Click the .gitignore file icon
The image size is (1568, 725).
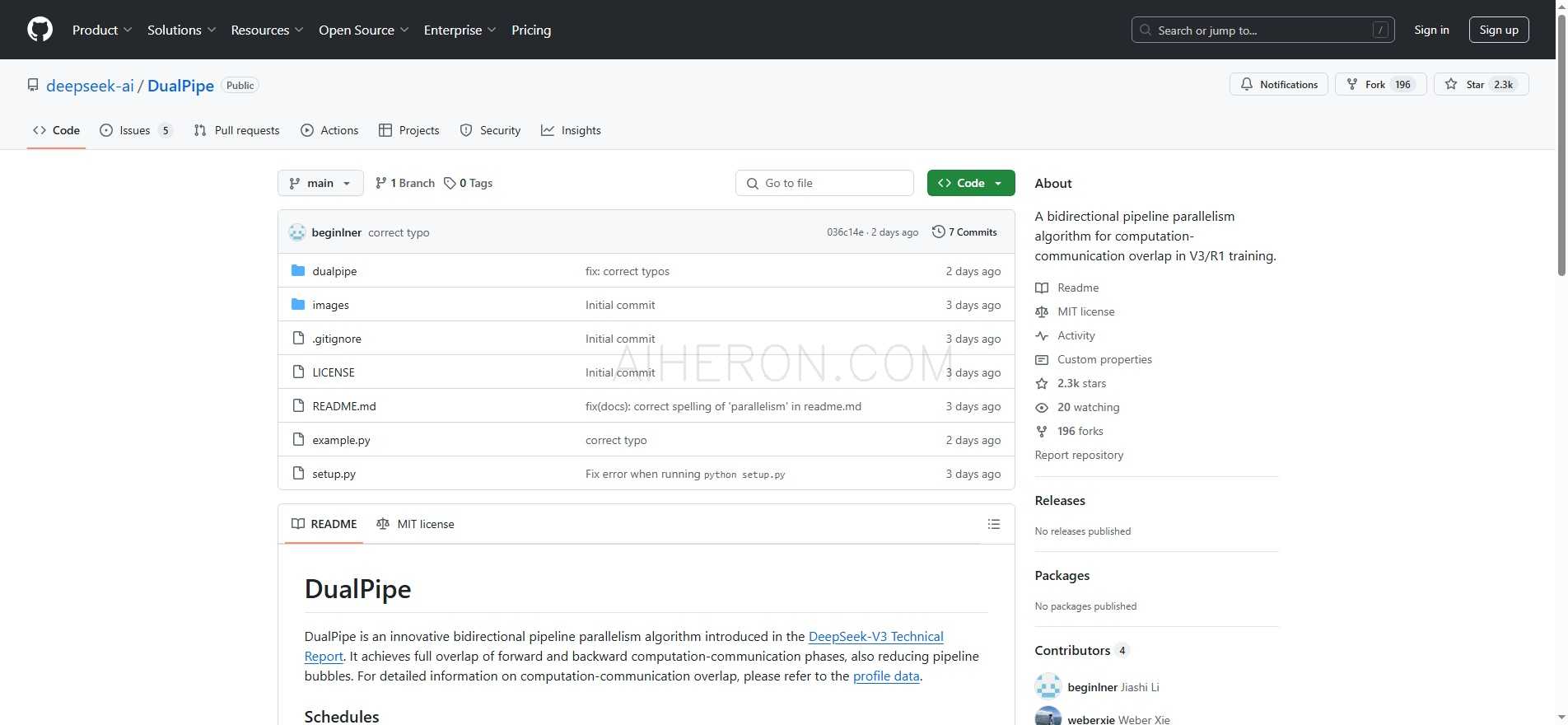click(298, 339)
